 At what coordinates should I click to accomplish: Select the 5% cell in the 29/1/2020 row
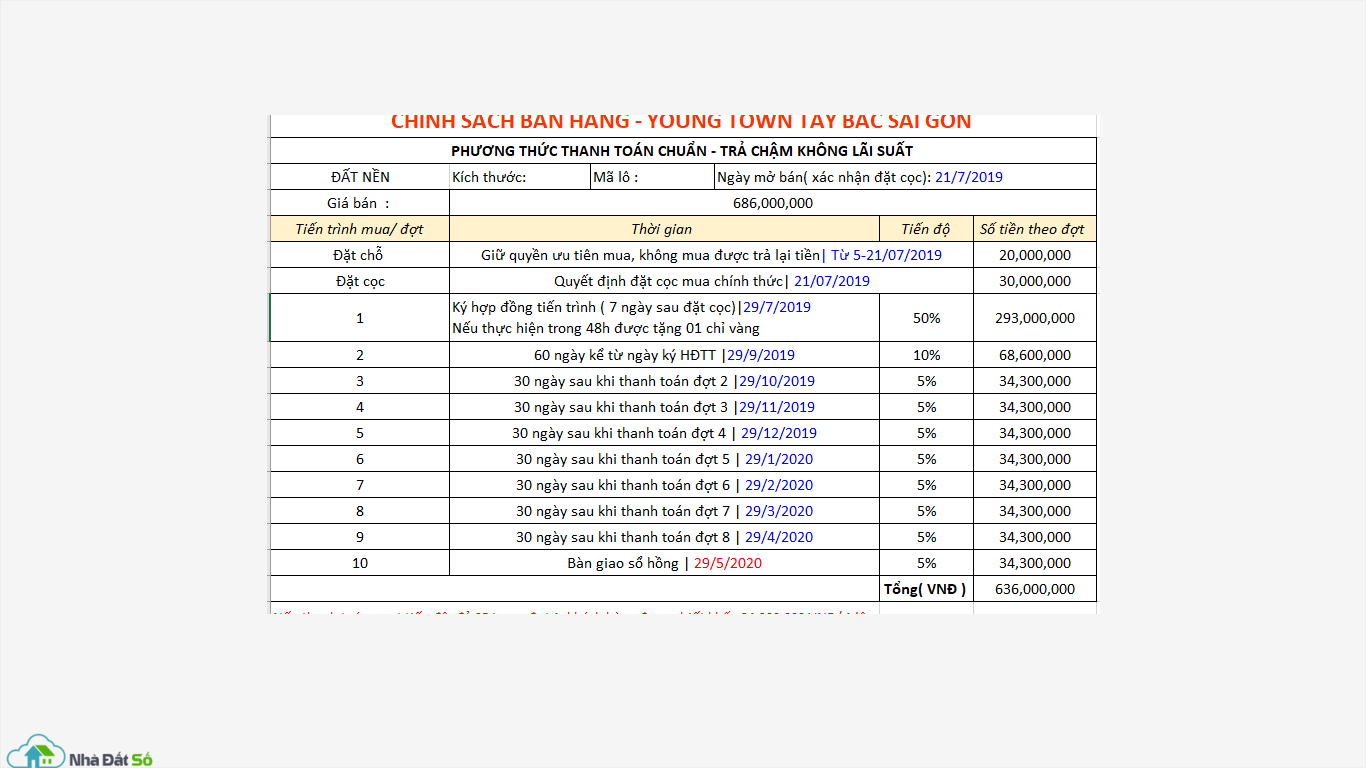(927, 459)
